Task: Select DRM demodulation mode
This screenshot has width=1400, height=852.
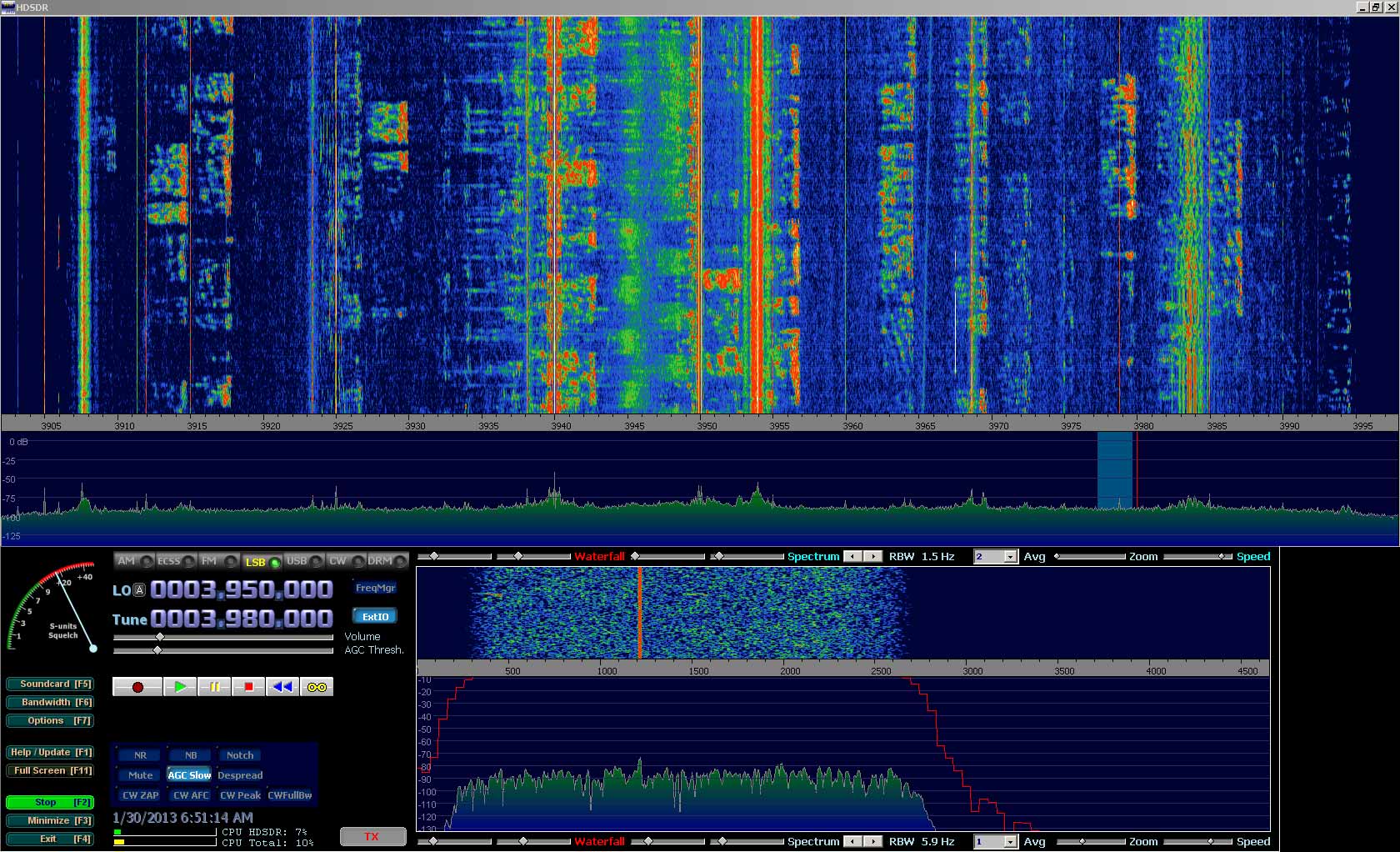Action: pyautogui.click(x=388, y=561)
